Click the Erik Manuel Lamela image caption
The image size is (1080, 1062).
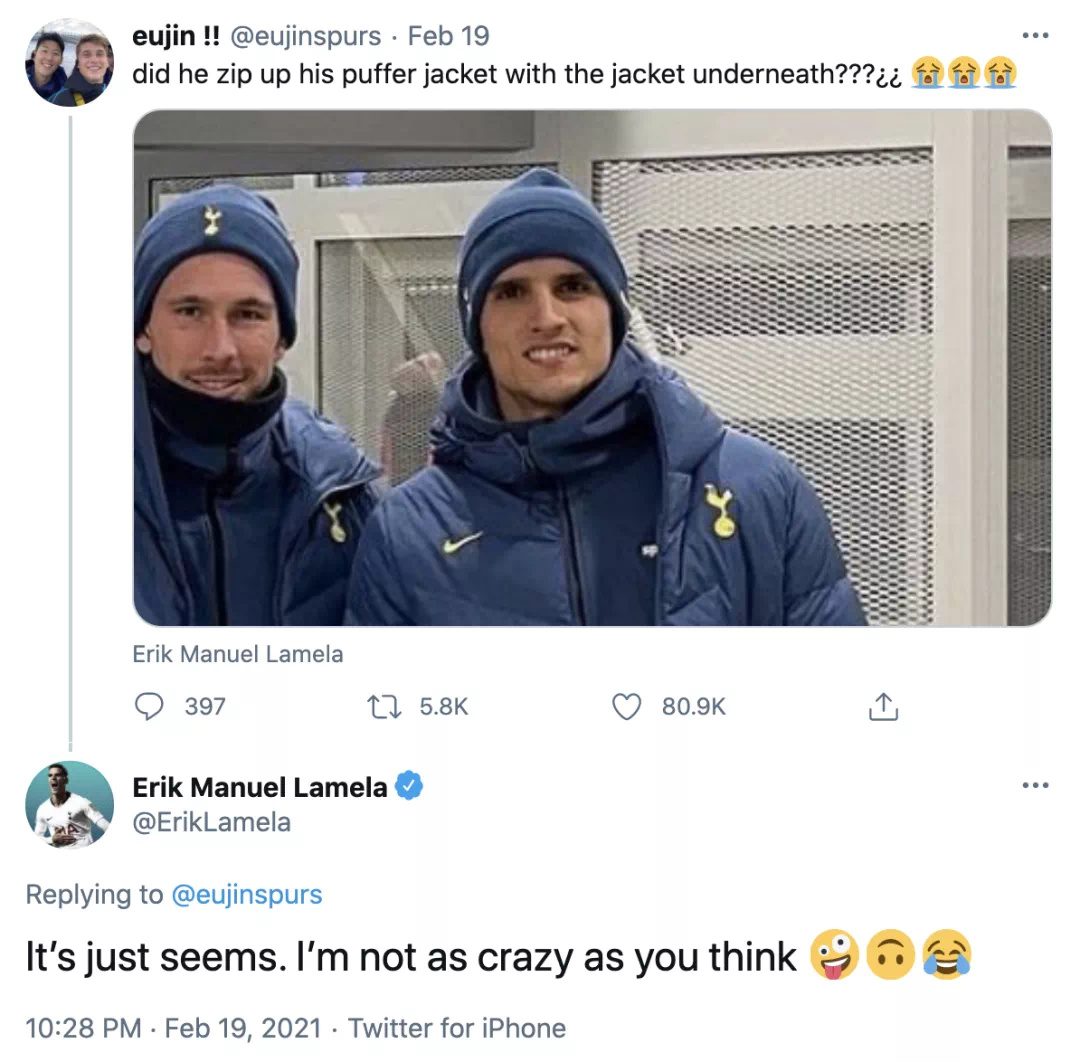click(238, 654)
